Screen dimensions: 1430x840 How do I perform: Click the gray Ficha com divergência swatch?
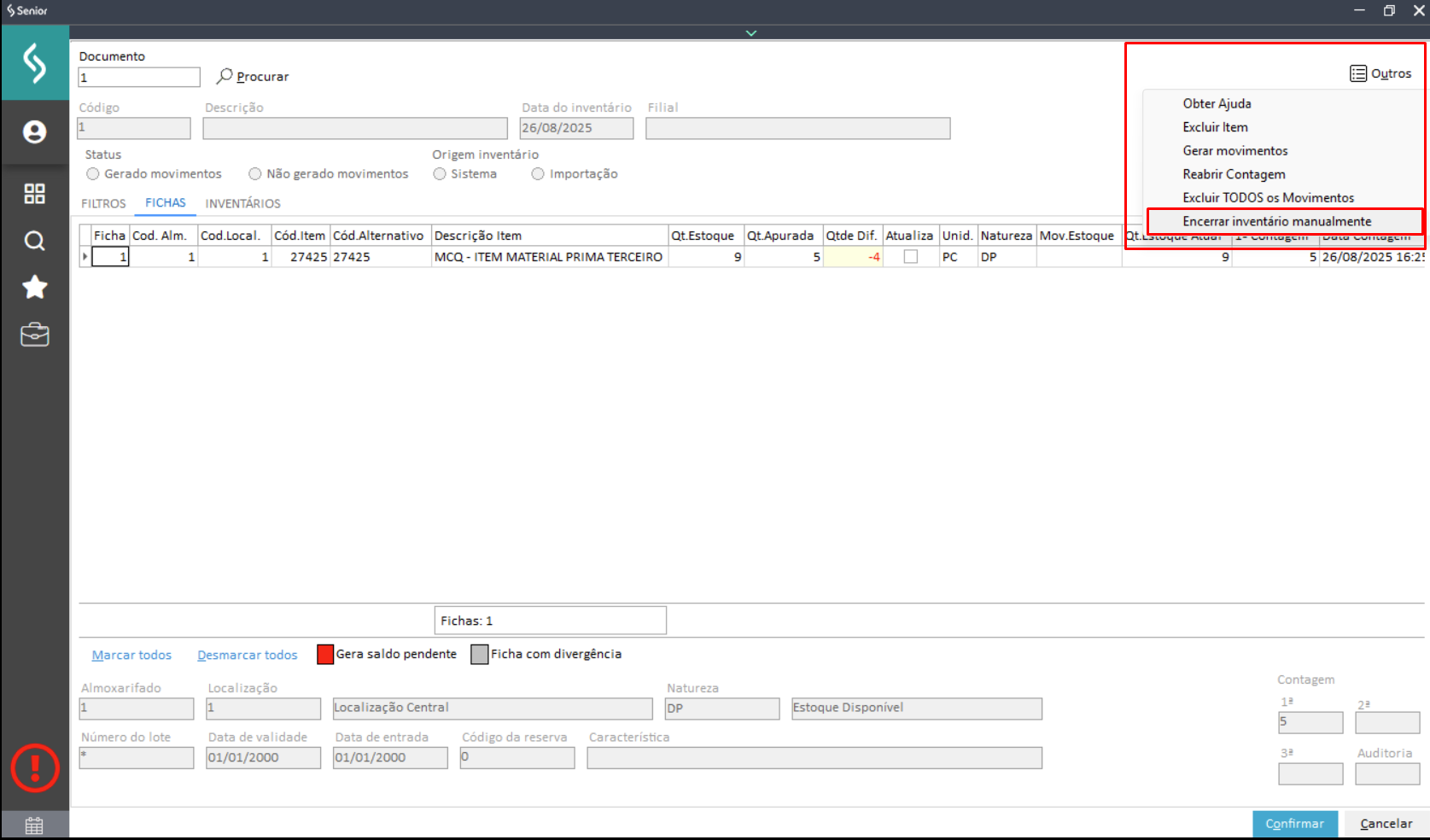pyautogui.click(x=480, y=655)
